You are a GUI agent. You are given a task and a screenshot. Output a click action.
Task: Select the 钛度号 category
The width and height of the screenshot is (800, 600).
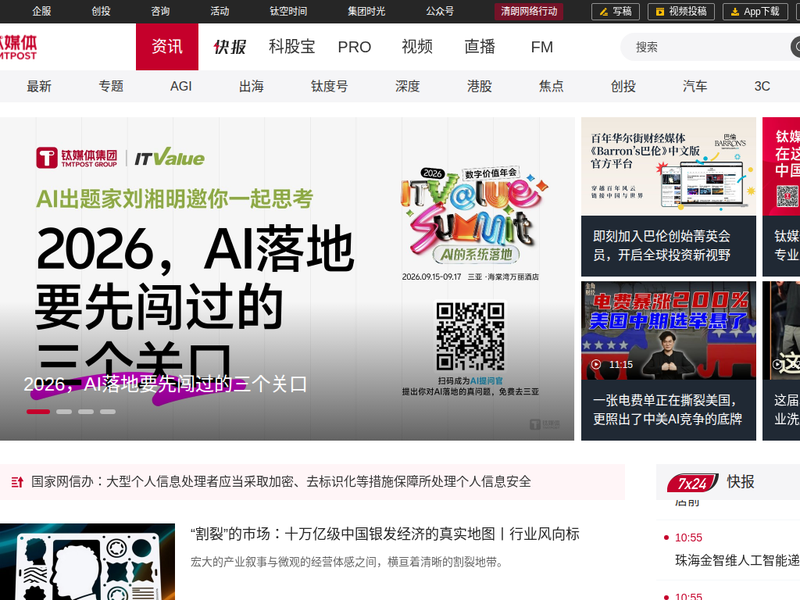330,86
